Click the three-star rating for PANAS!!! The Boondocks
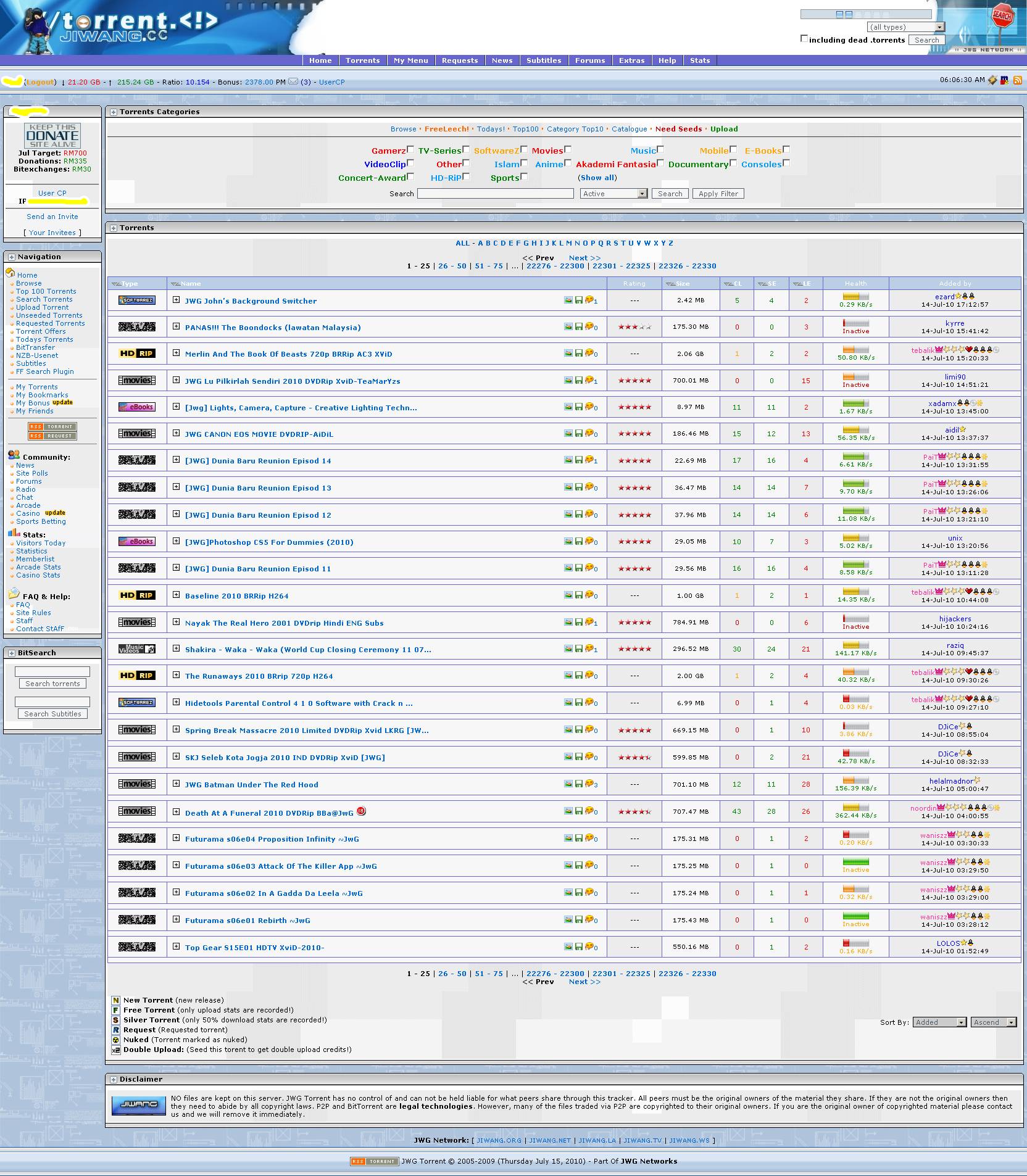Screen dimensions: 1027x1176 tap(634, 327)
